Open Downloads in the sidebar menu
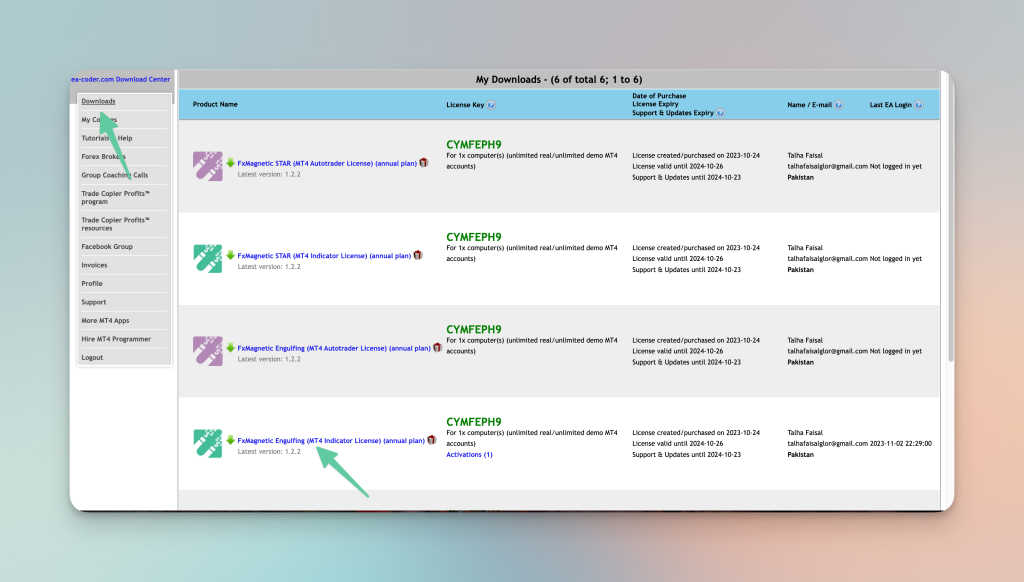Viewport: 1024px width, 582px height. click(x=98, y=101)
